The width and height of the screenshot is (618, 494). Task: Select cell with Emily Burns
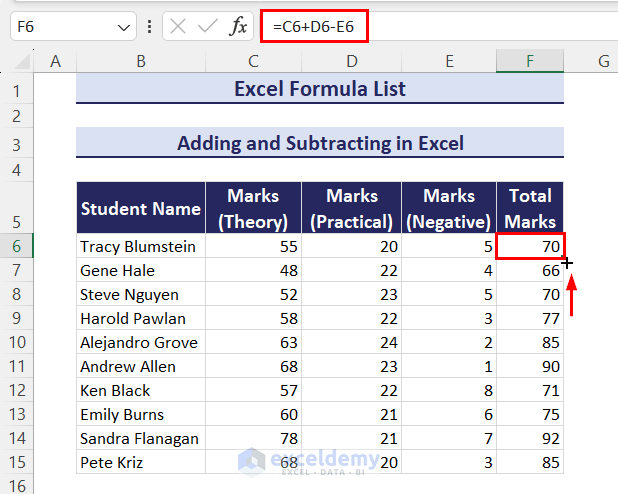pyautogui.click(x=141, y=414)
